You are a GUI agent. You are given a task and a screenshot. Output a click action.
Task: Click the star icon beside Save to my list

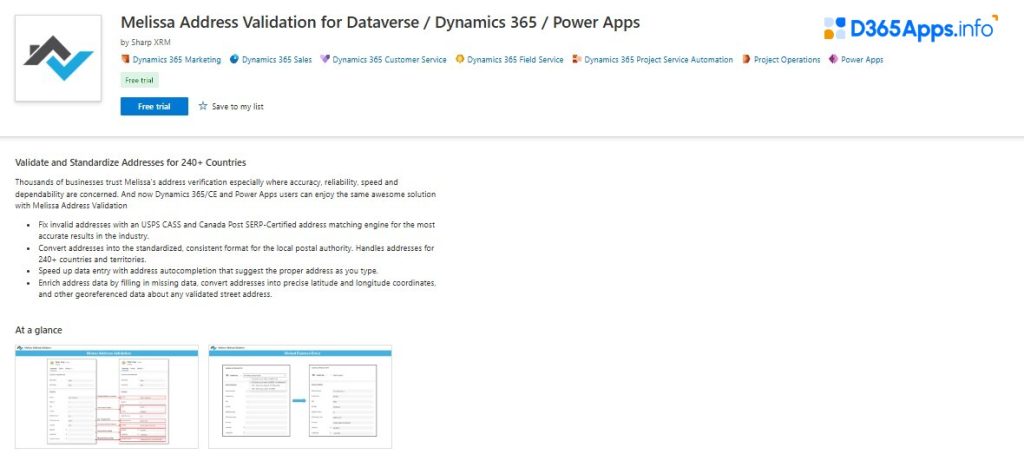pyautogui.click(x=203, y=106)
